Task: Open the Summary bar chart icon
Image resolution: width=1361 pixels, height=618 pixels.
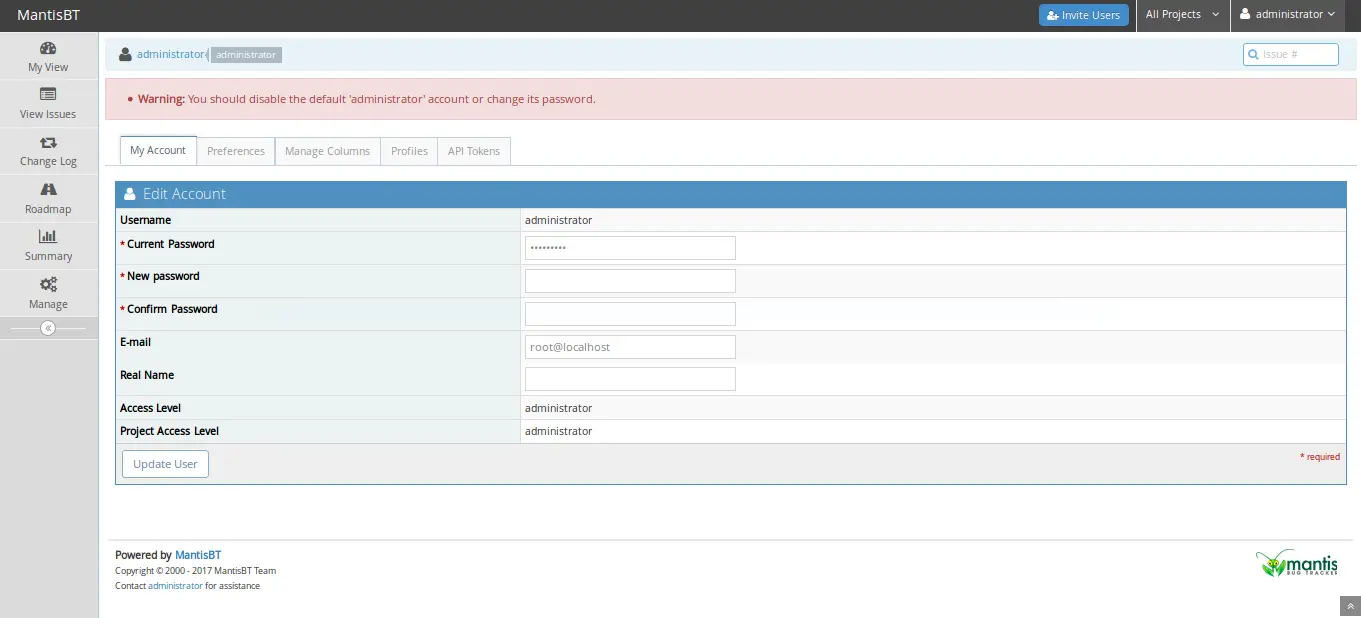Action: [48, 237]
